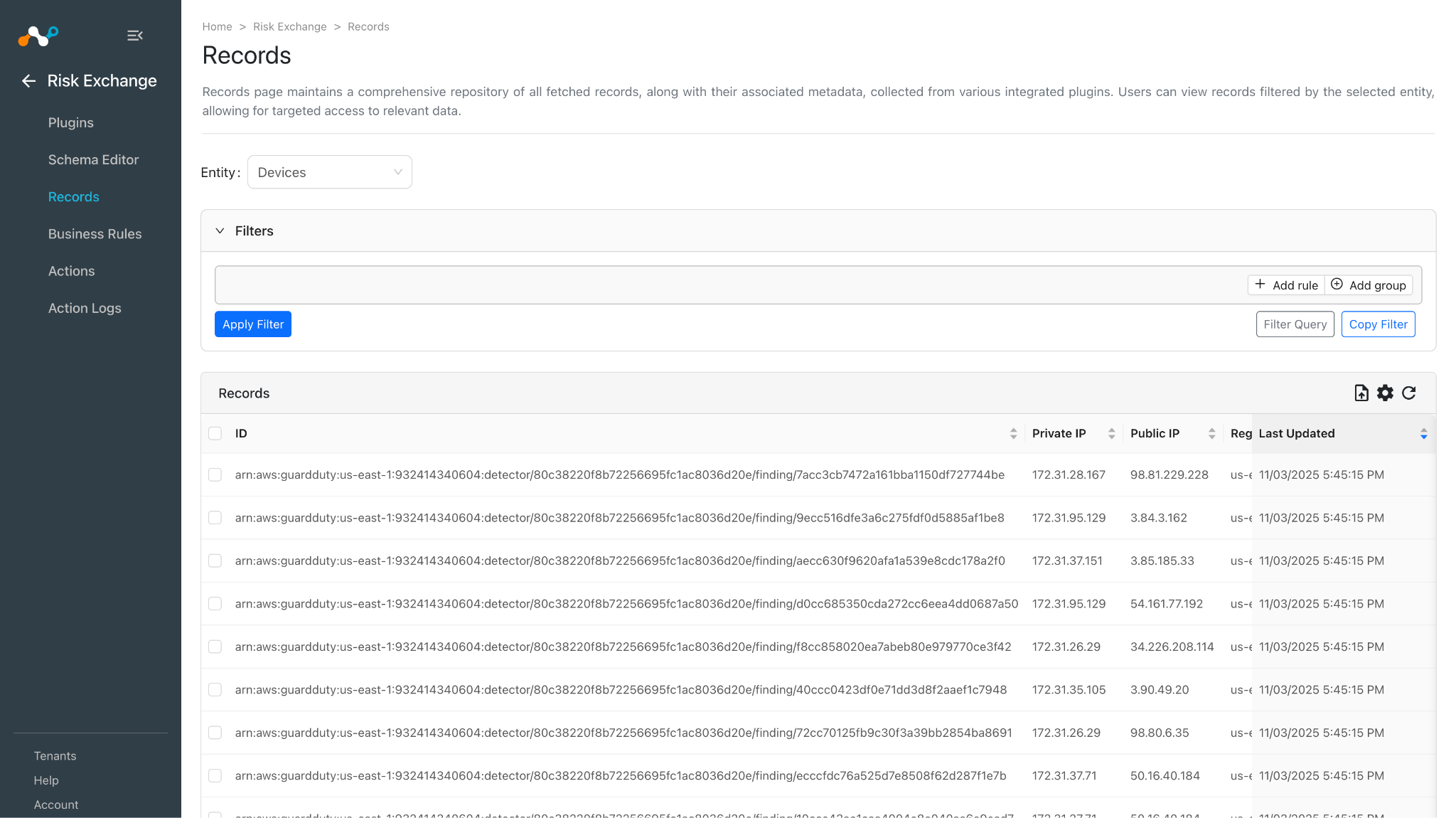Click private IP 172.31.35.105
Image resolution: width=1456 pixels, height=818 pixels.
click(x=1069, y=690)
